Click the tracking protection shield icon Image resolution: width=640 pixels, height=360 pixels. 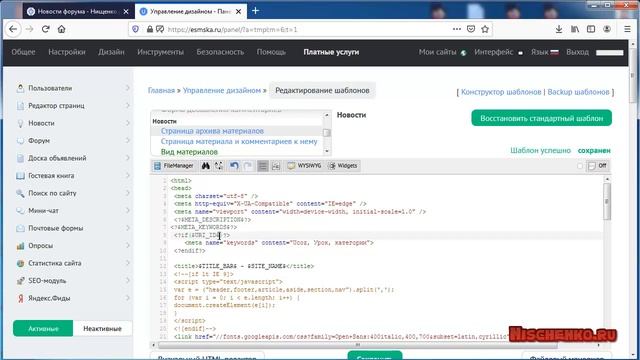coord(136,29)
